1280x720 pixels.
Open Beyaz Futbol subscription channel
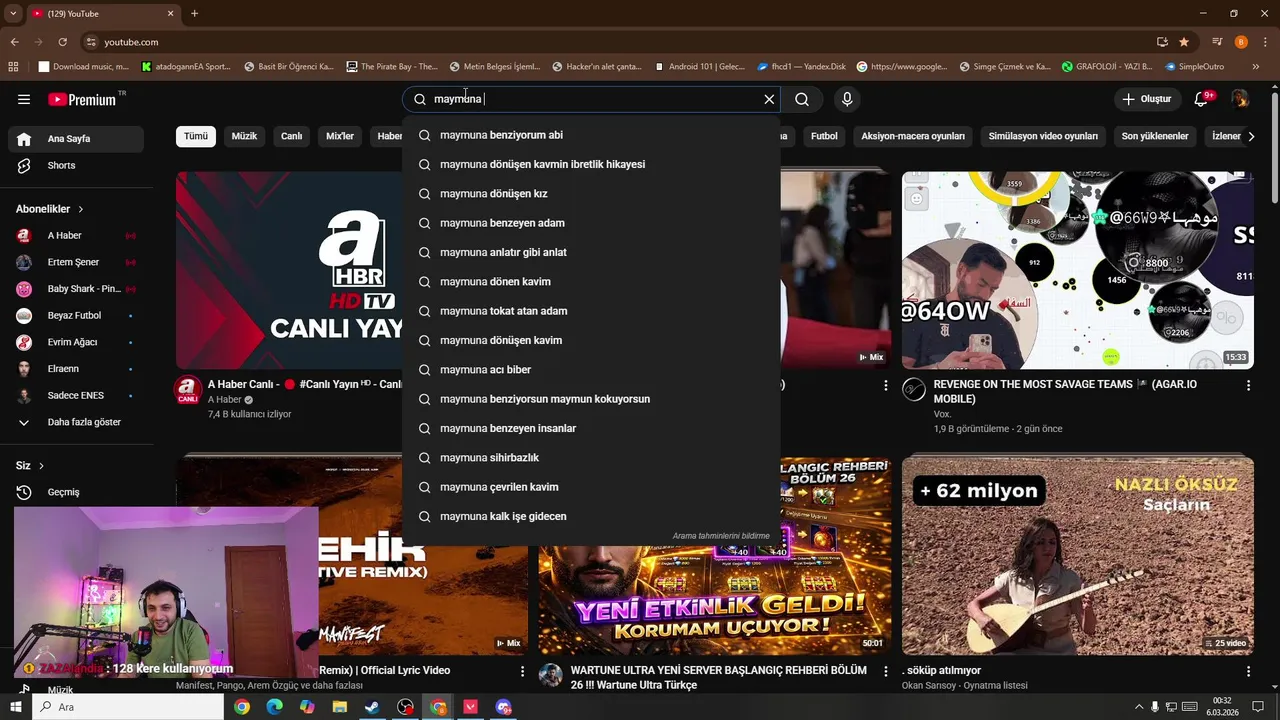point(76,315)
